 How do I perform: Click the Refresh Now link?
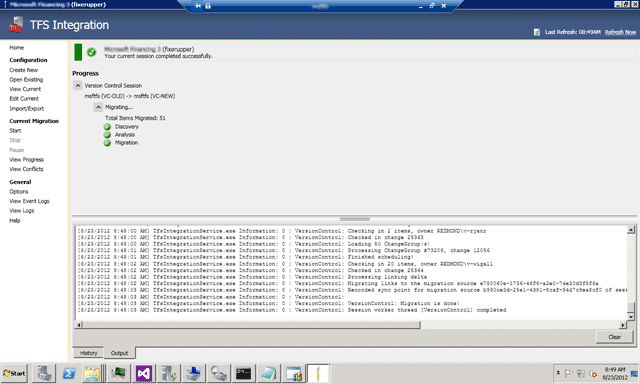[x=620, y=32]
